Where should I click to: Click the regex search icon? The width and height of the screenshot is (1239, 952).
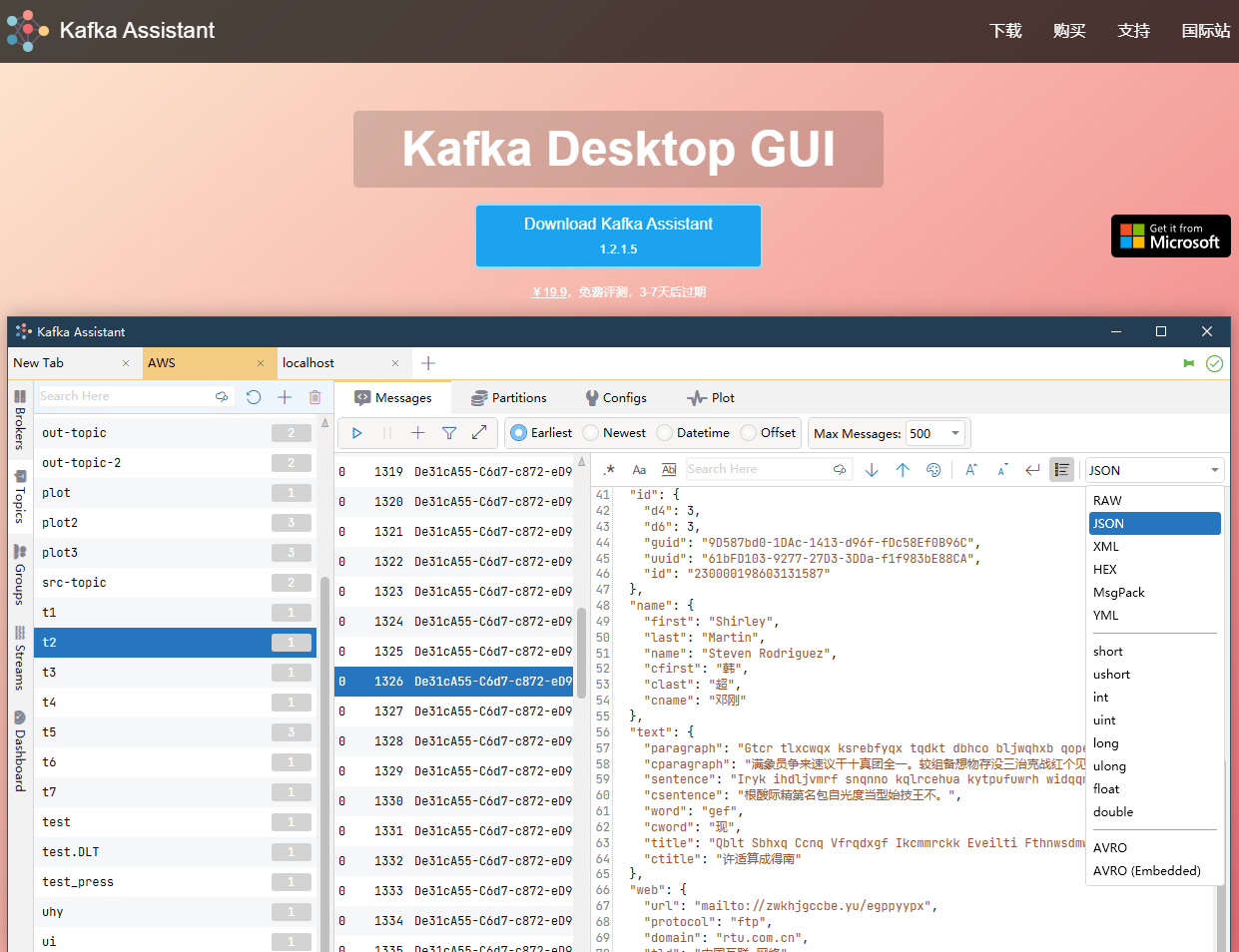pyautogui.click(x=608, y=469)
